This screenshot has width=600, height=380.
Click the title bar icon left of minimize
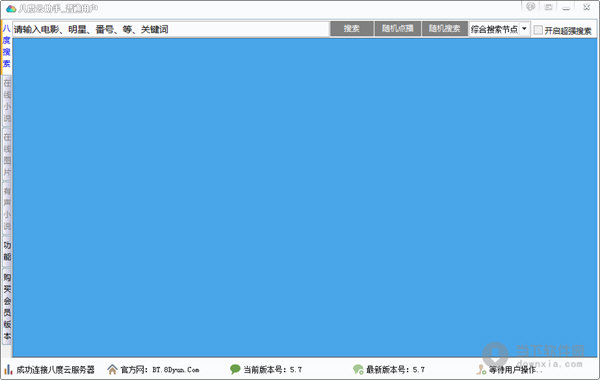point(548,7)
